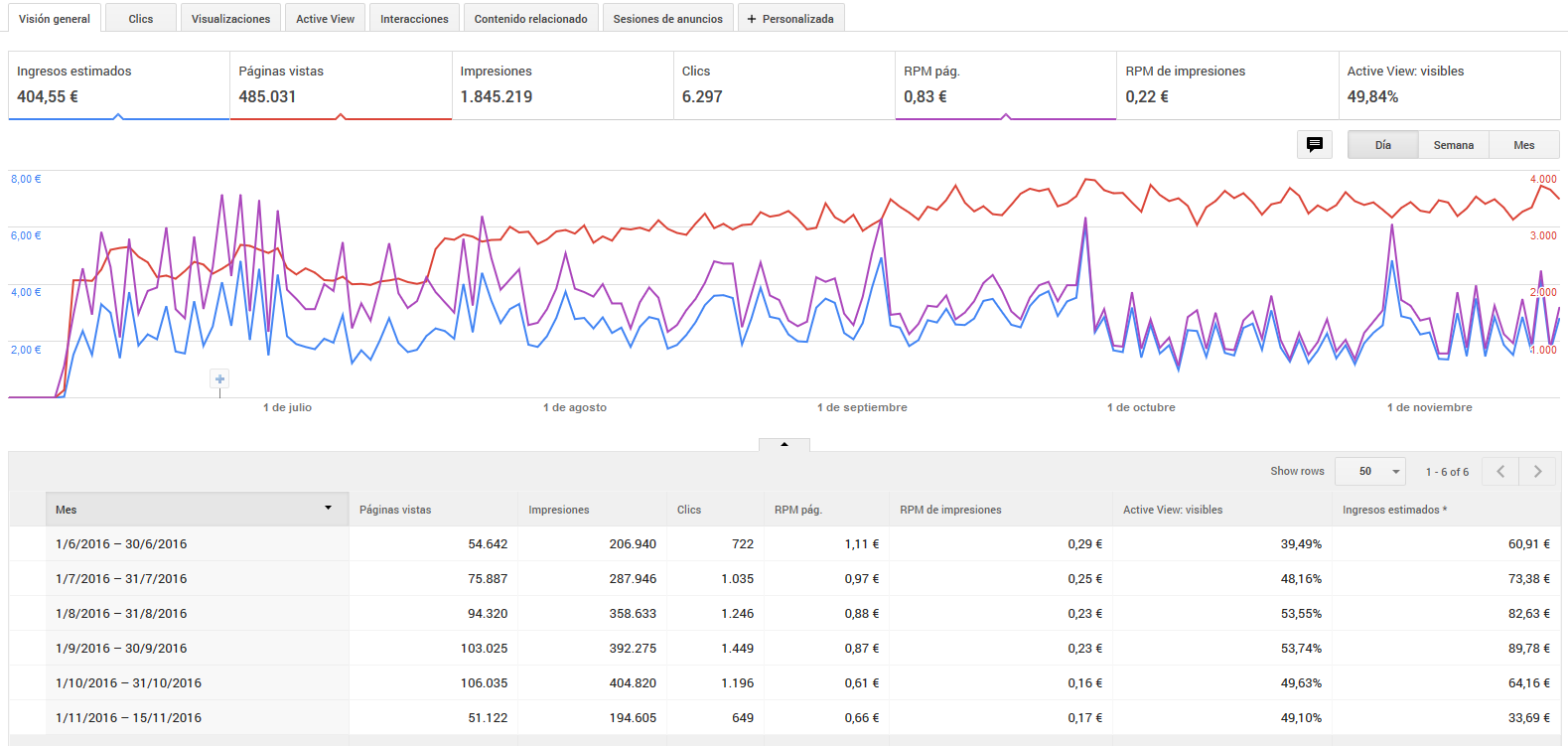Click the September impressions value 392.275
Screen dimensions: 1568x746
[x=633, y=648]
